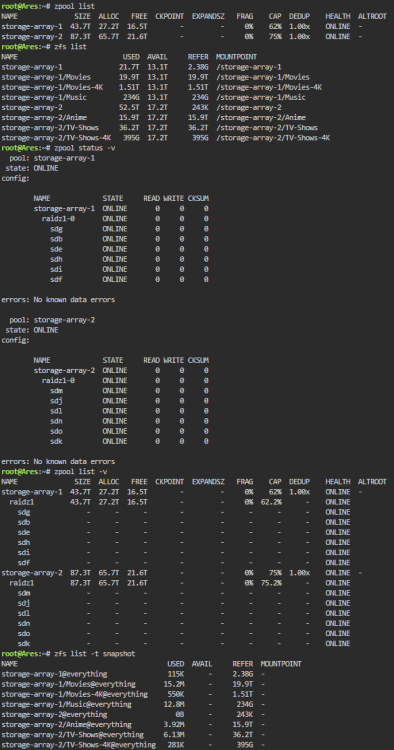Select the '/storage-array-1/Music' mountpoint path
Image resolution: width=394 pixels, height=750 pixels.
261,98
